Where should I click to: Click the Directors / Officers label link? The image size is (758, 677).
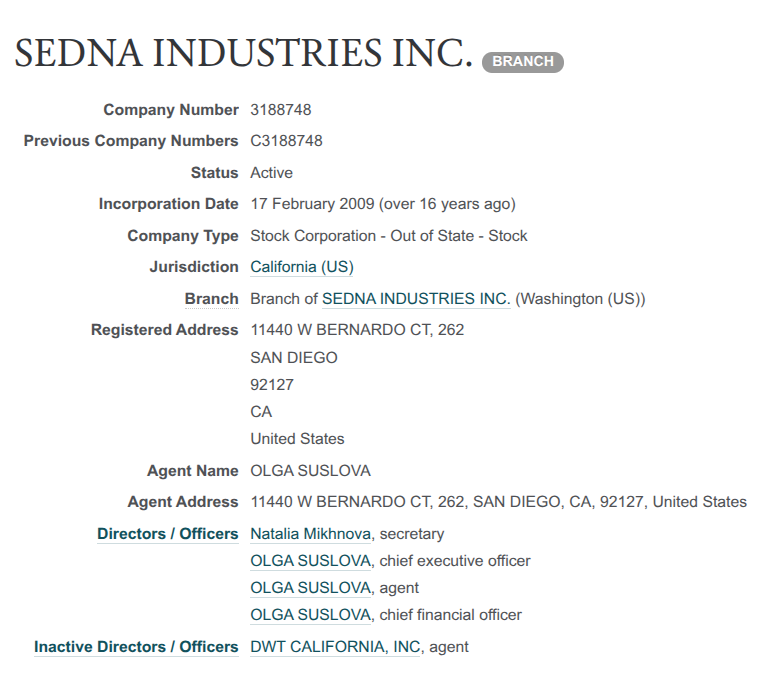pyautogui.click(x=167, y=534)
